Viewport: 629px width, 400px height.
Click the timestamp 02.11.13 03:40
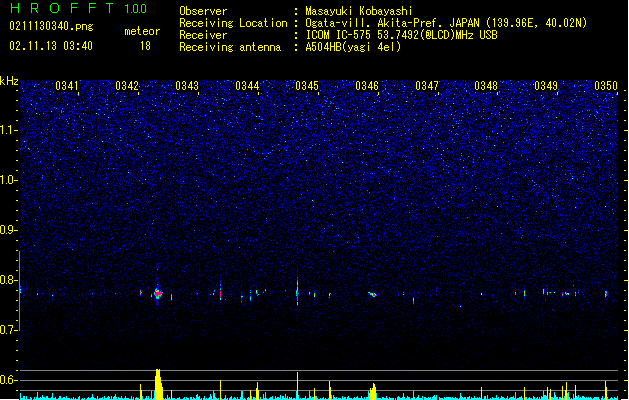51,45
